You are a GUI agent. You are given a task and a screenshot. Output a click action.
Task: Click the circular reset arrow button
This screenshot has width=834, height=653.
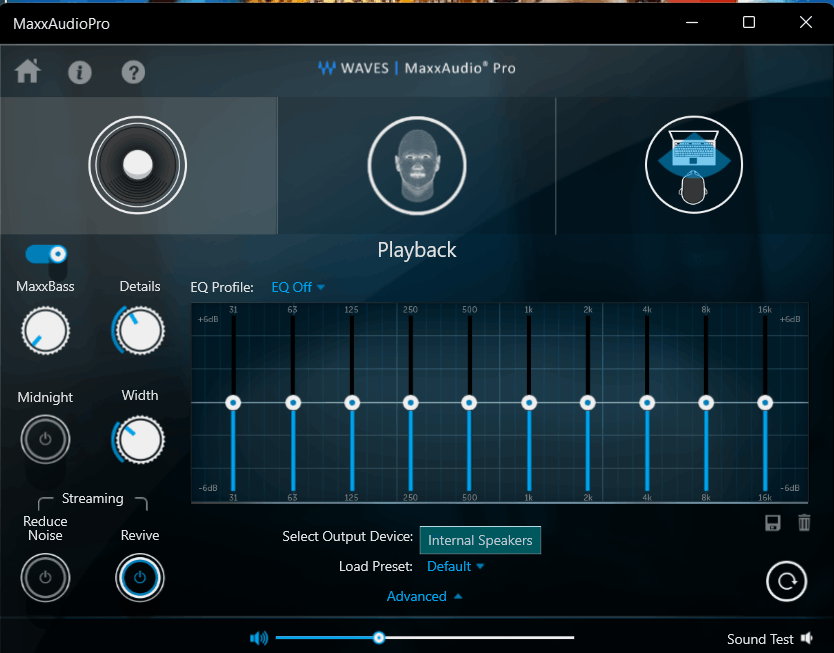pos(786,581)
